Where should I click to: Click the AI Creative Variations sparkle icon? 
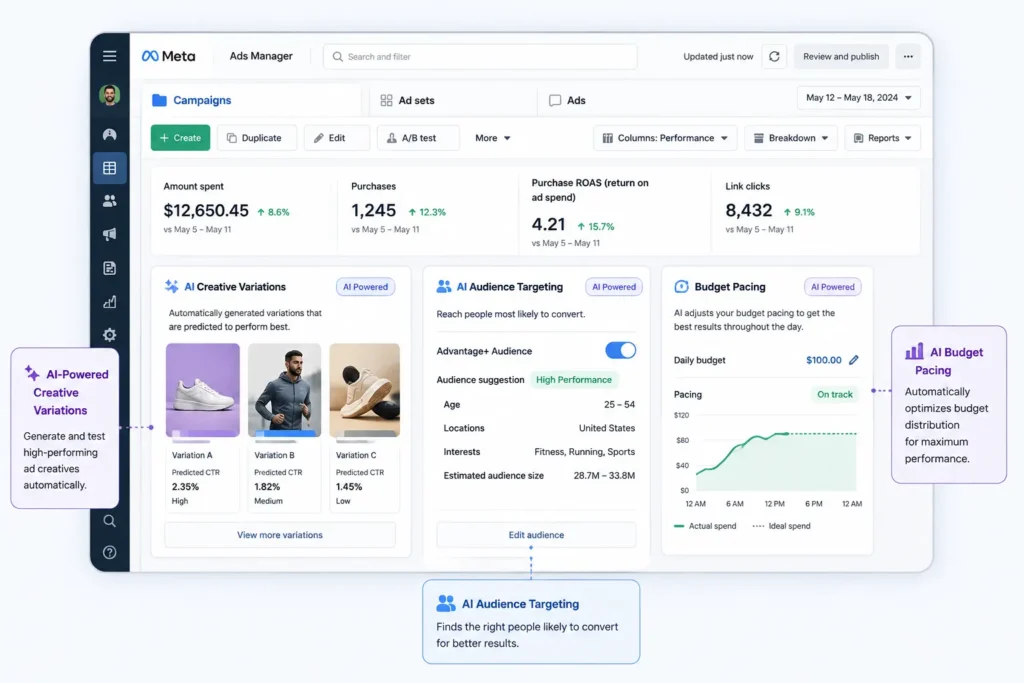coord(172,286)
